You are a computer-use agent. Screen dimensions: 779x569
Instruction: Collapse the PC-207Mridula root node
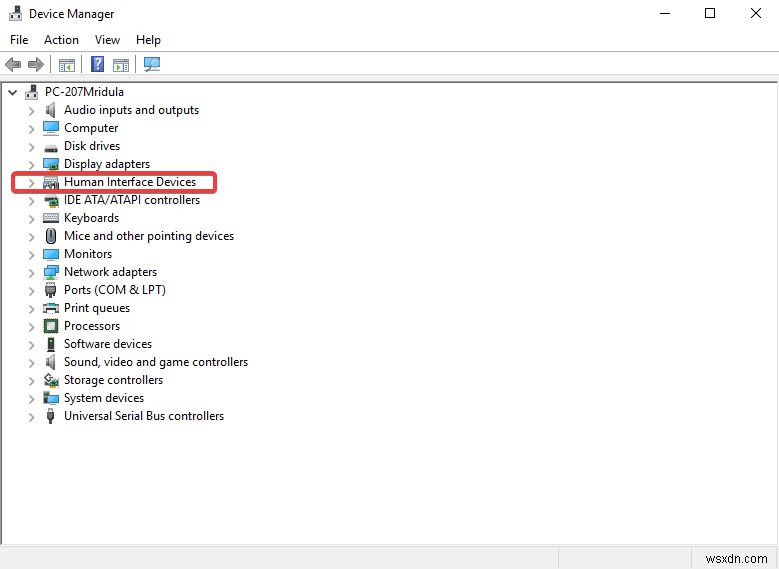pos(13,92)
